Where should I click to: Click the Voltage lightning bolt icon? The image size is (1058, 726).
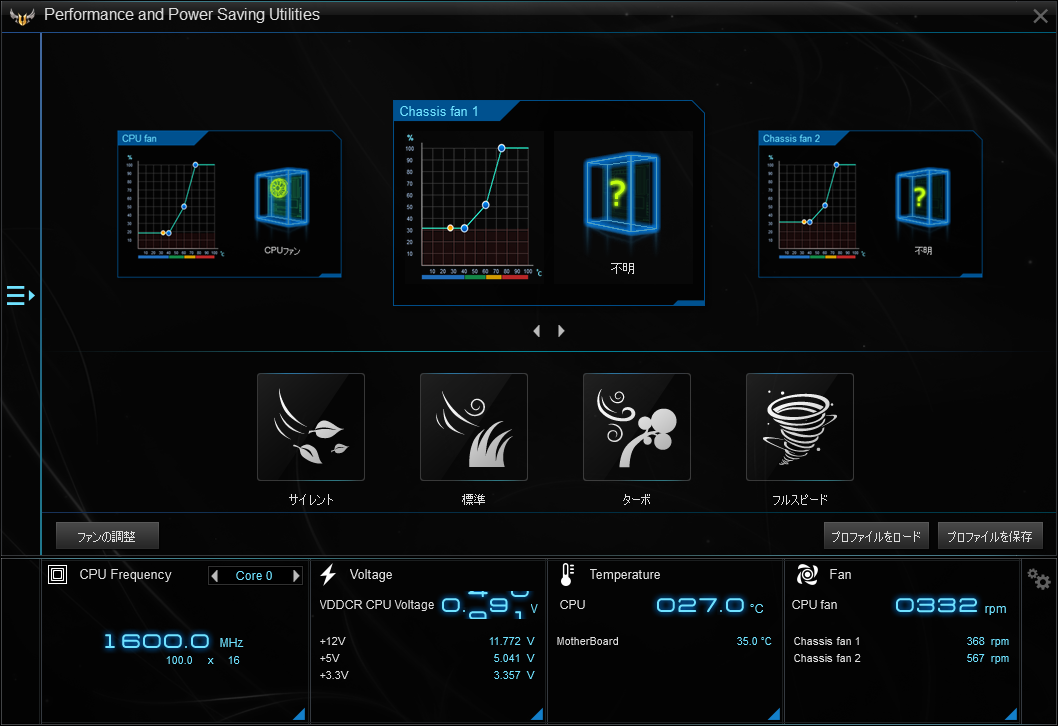click(x=328, y=573)
